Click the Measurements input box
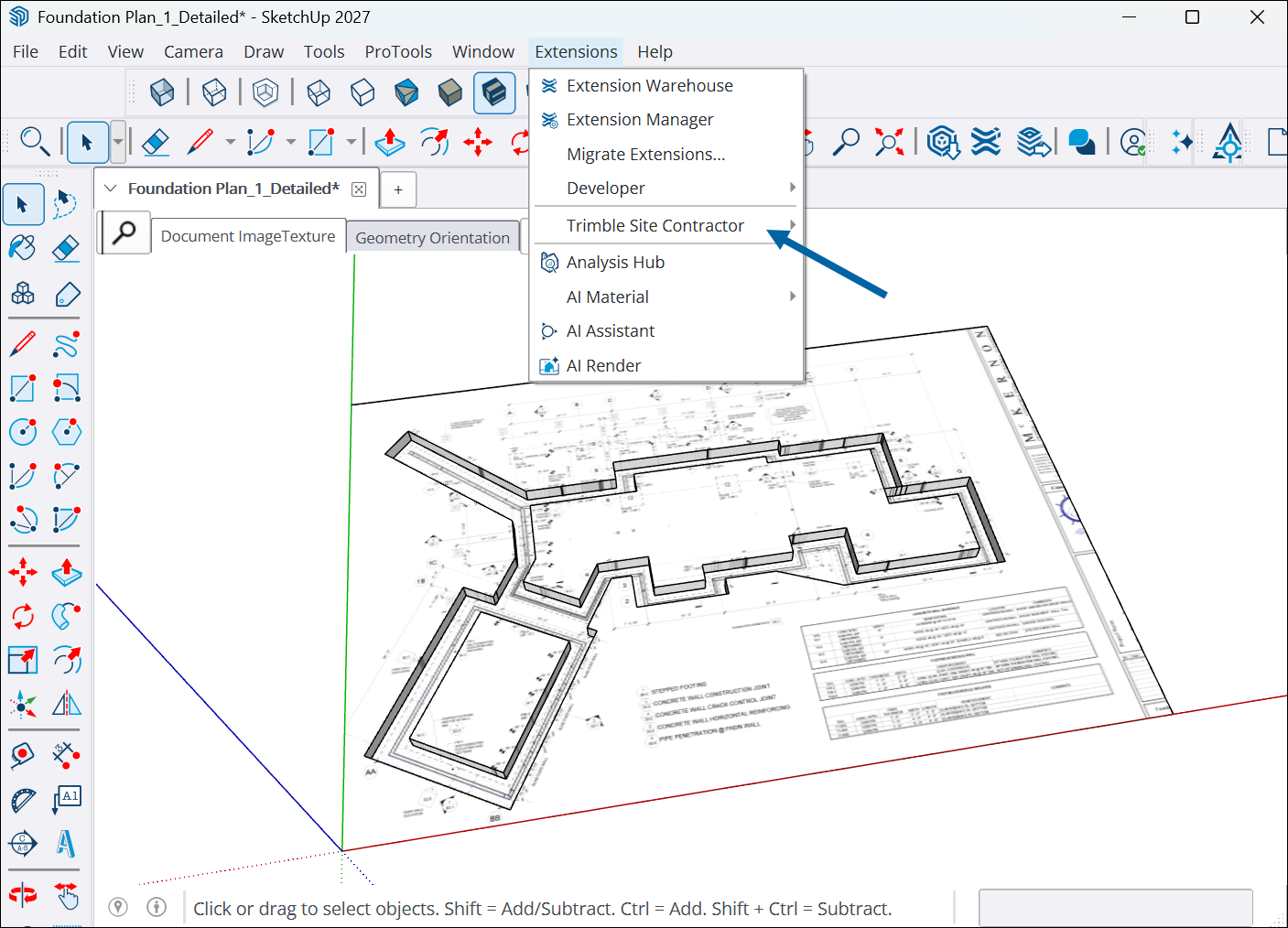 pos(1115,908)
